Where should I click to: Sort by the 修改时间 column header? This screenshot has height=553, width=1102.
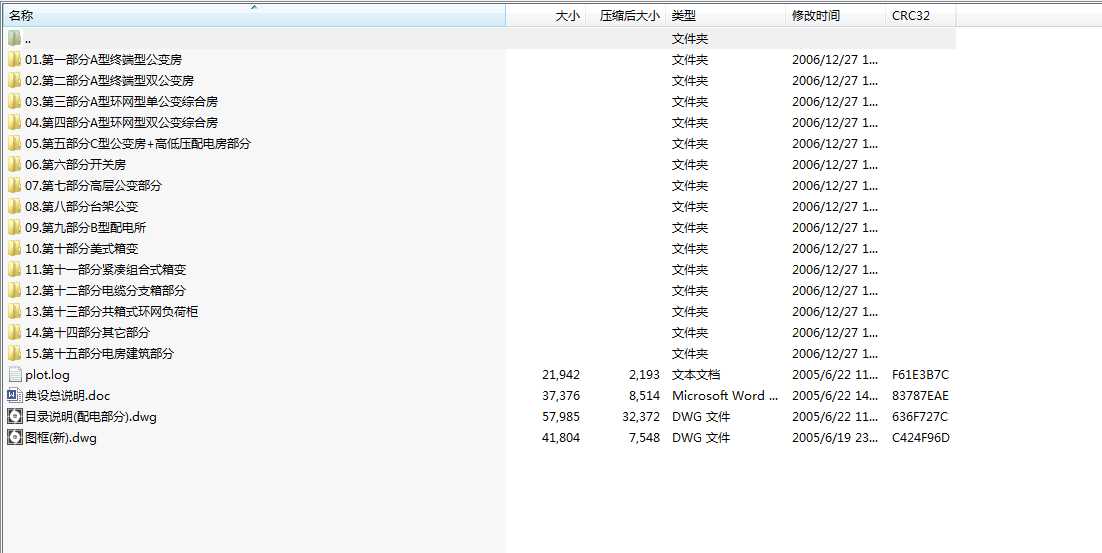tap(836, 15)
